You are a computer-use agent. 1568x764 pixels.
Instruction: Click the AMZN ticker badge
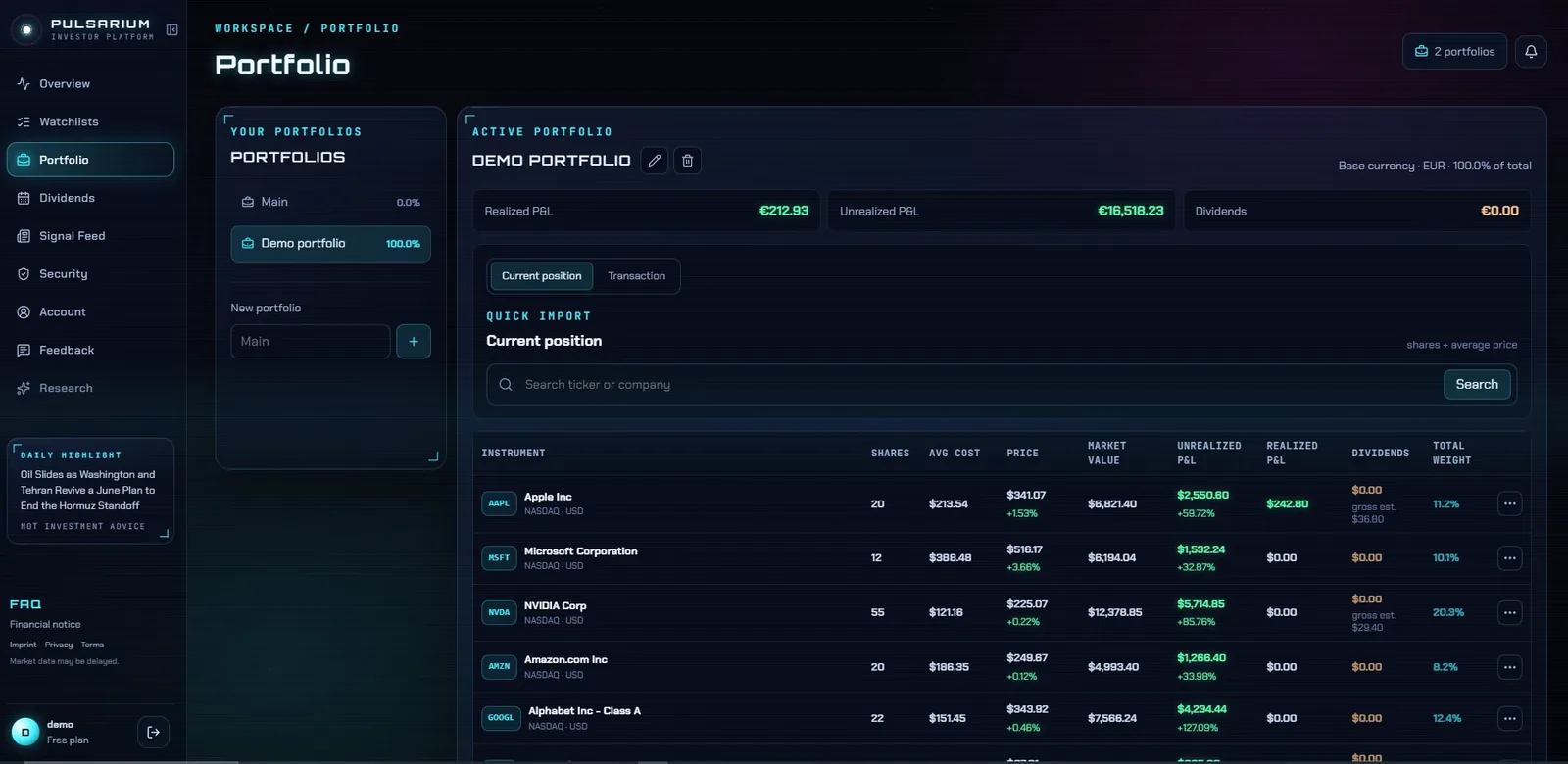(499, 667)
